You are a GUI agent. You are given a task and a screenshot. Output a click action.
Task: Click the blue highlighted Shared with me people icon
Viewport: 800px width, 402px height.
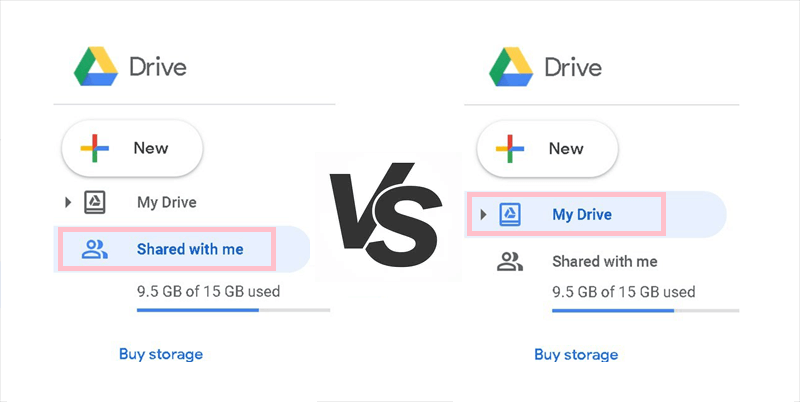coord(94,249)
